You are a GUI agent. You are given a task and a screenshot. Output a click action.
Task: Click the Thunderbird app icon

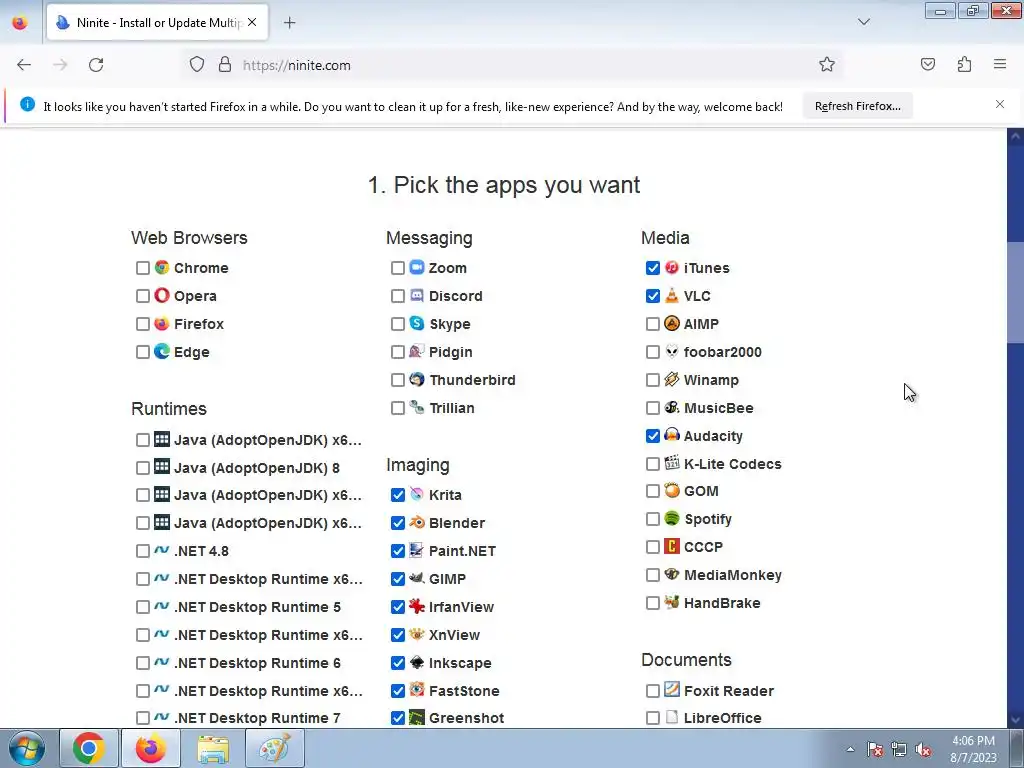pos(417,379)
